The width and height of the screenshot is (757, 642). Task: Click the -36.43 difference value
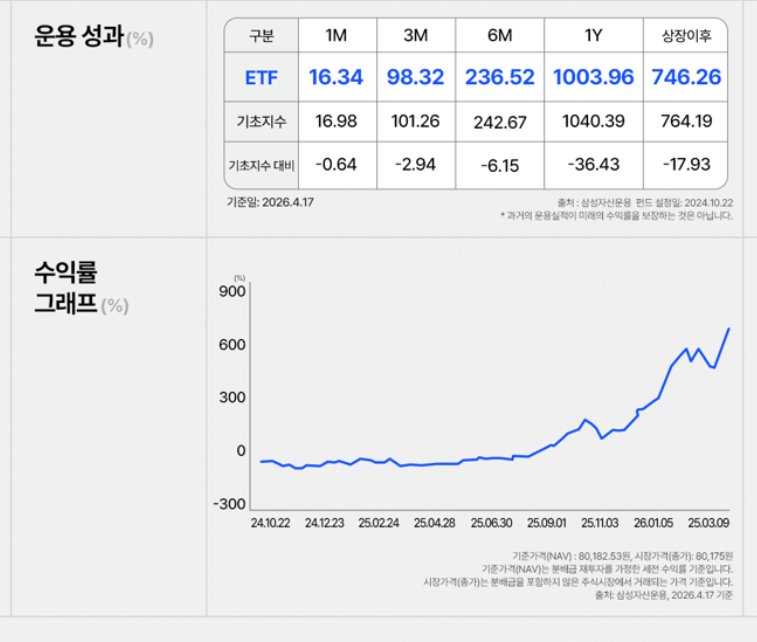click(593, 164)
